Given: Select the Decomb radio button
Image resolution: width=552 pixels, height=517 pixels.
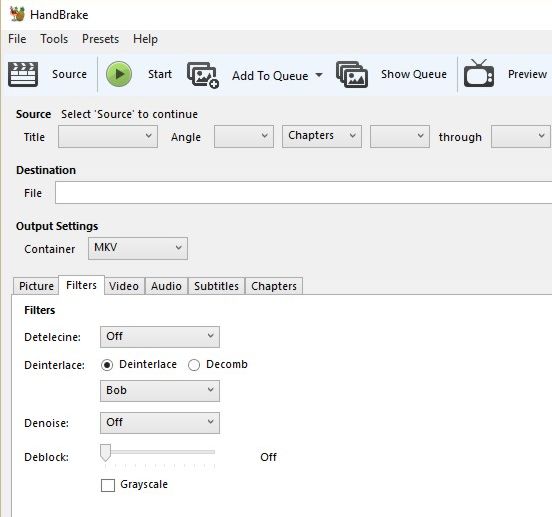Looking at the screenshot, I should (x=194, y=365).
